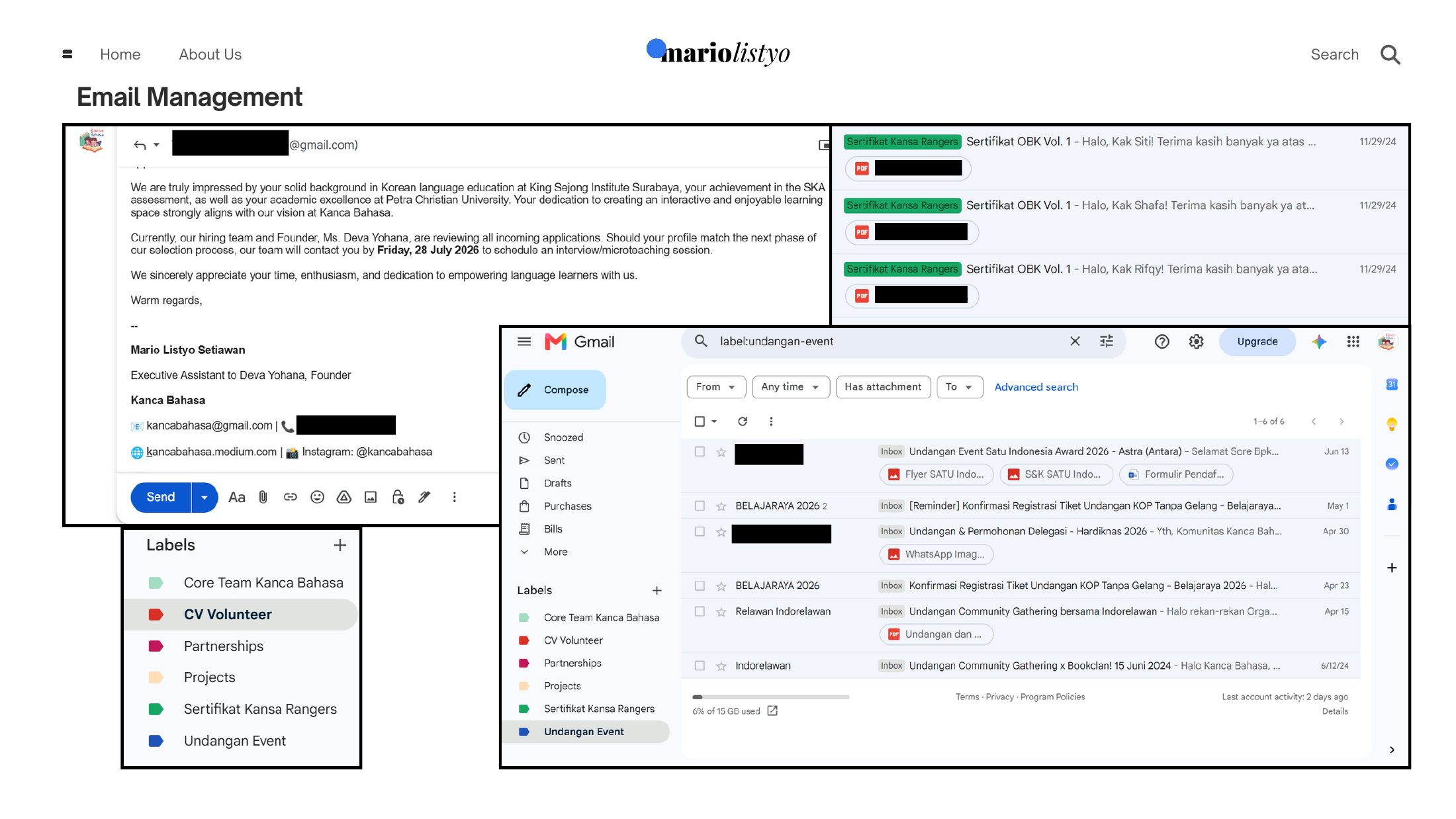Open the website hamburger menu icon
The image size is (1456, 819).
(67, 54)
